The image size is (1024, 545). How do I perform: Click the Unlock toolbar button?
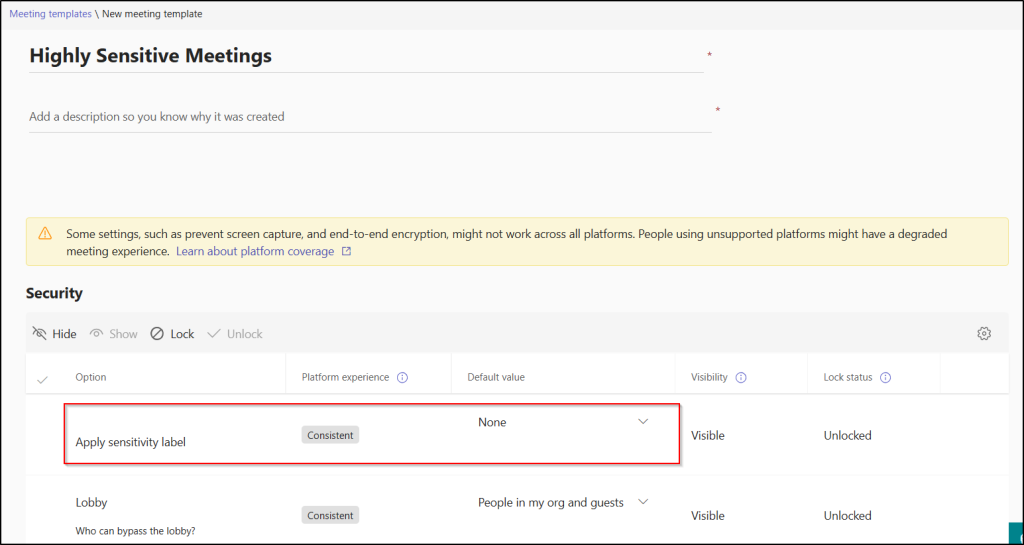point(234,334)
